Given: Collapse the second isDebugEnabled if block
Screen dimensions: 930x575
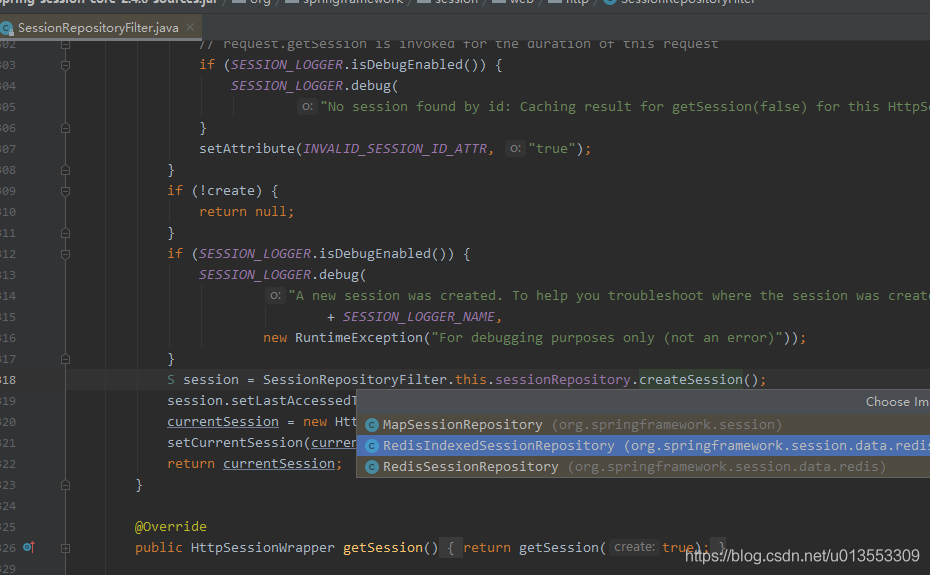Looking at the screenshot, I should (66, 254).
